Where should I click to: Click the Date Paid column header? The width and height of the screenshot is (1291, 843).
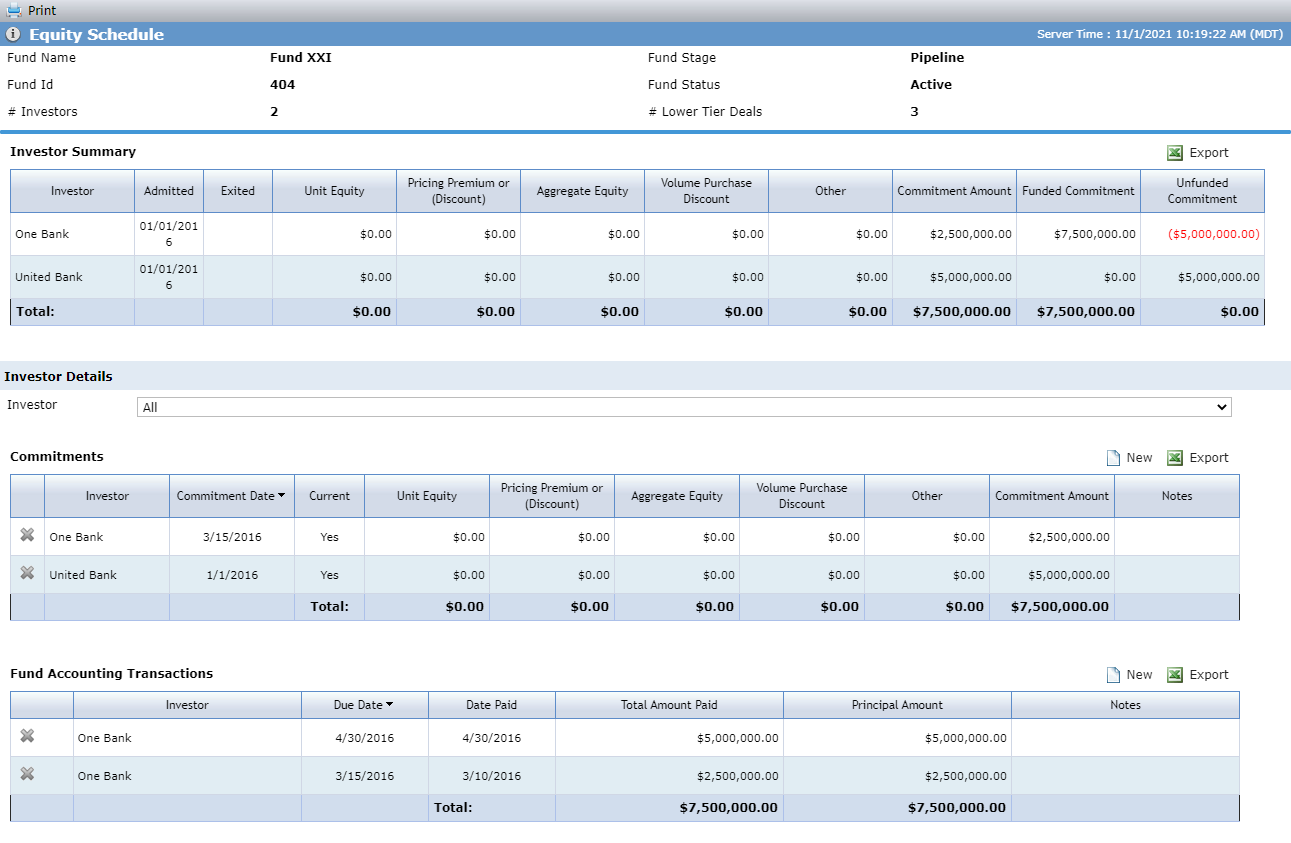[x=491, y=705]
